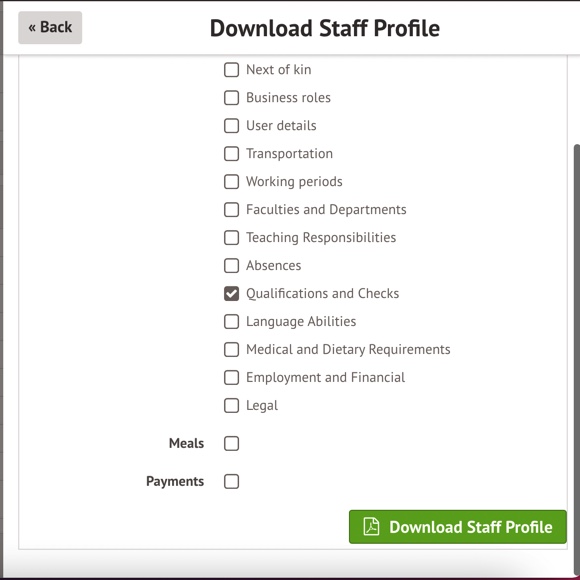Click the Legal label text
The height and width of the screenshot is (580, 580).
(x=262, y=406)
